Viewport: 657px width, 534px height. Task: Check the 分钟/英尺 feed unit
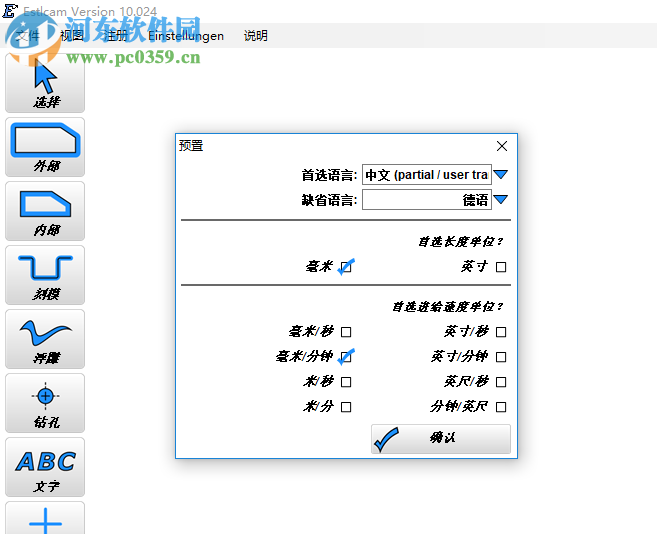pos(501,407)
